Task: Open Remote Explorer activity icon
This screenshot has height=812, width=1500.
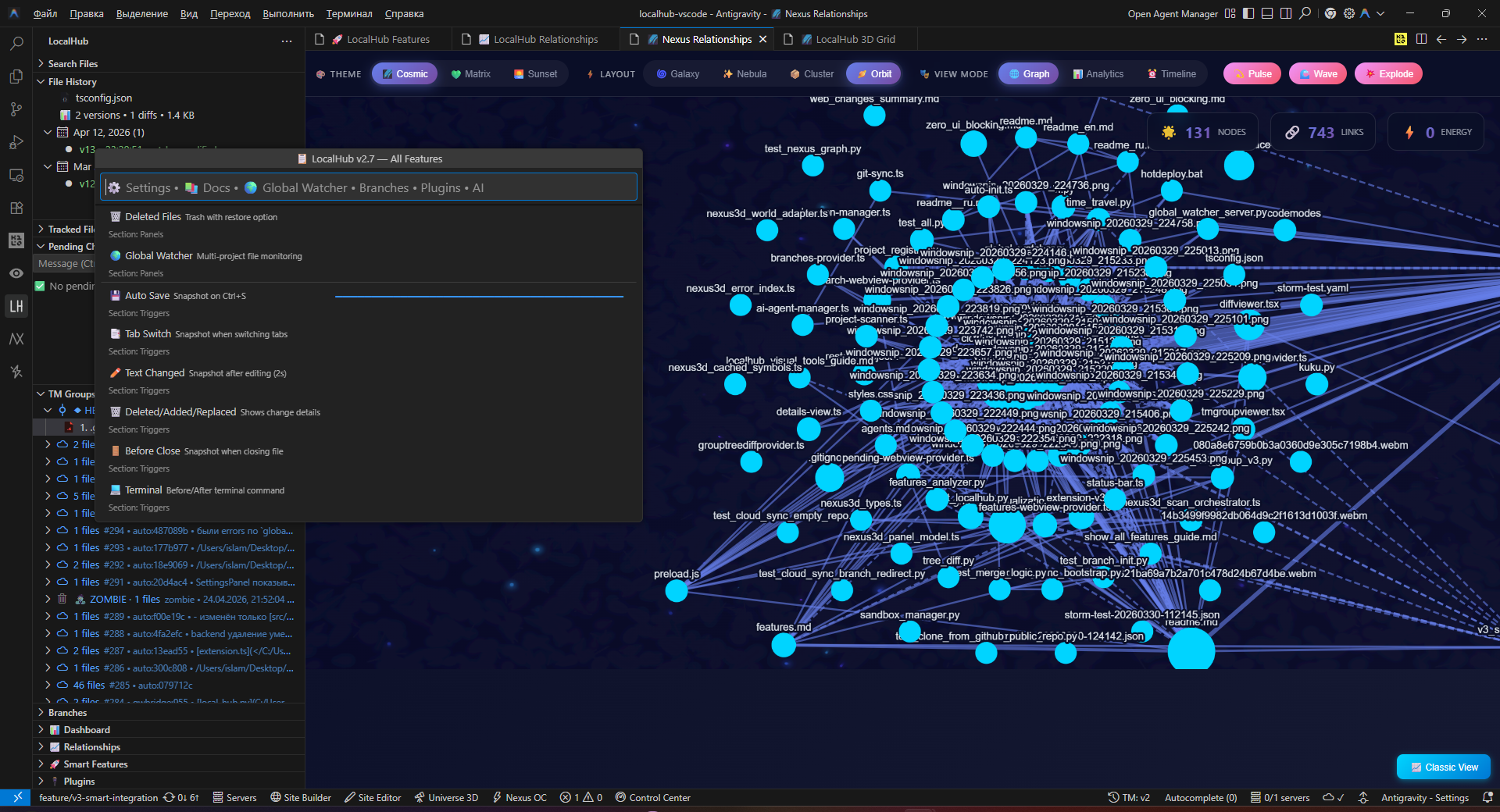Action: tap(16, 175)
